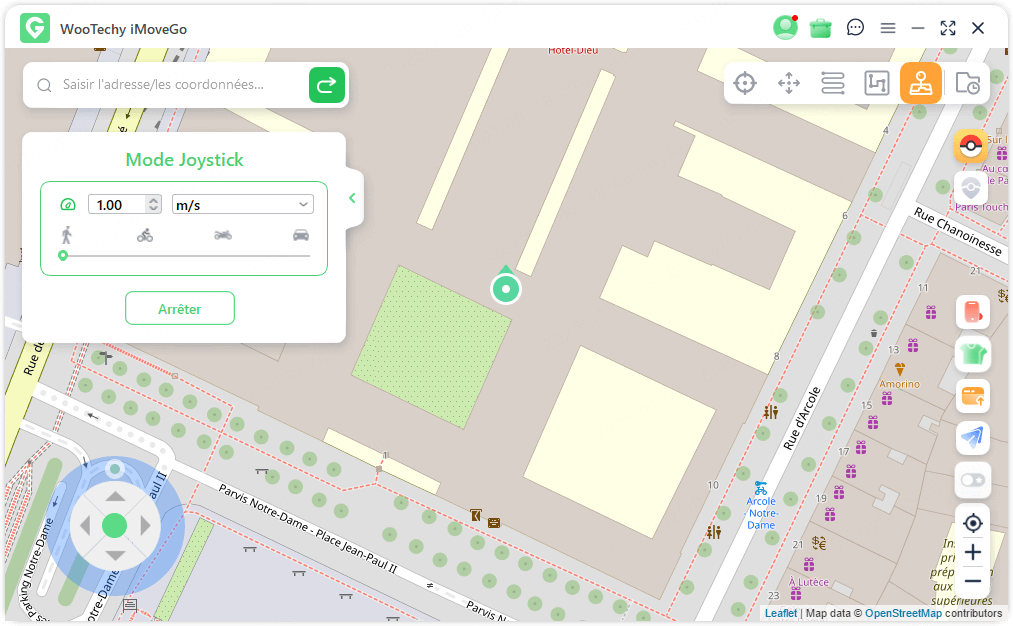Increase speed with the spinner up arrow
The height and width of the screenshot is (626, 1013).
click(153, 200)
